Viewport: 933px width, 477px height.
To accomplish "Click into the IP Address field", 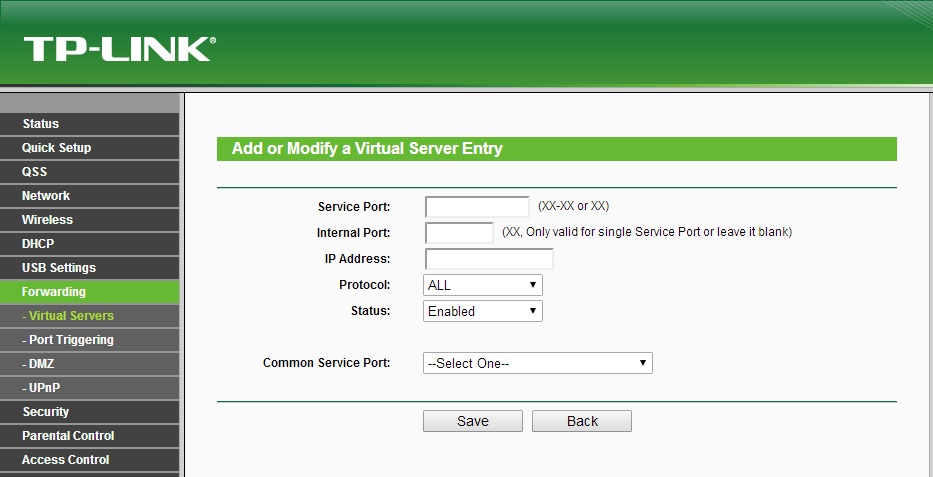I will click(x=489, y=259).
